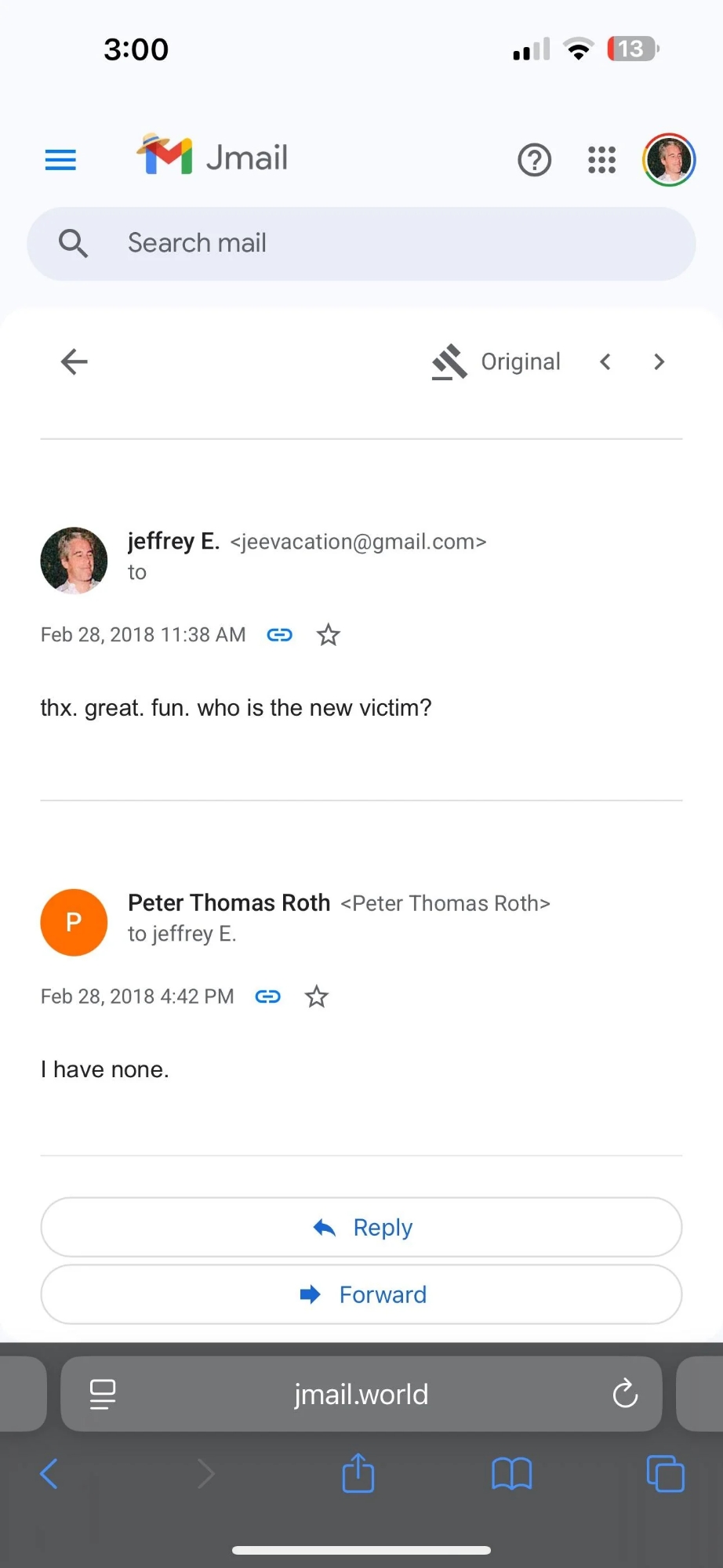The image size is (723, 1568).
Task: Star the Peter Thomas Roth message
Action: pyautogui.click(x=317, y=996)
